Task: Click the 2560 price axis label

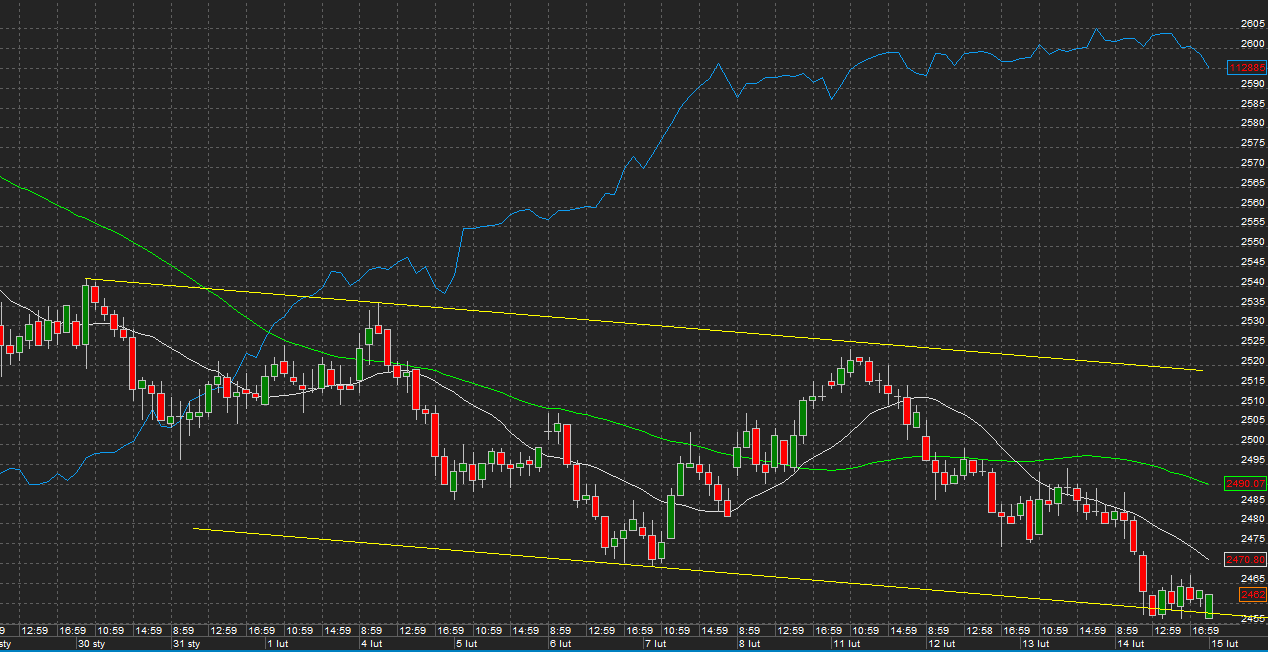Action: click(1252, 202)
